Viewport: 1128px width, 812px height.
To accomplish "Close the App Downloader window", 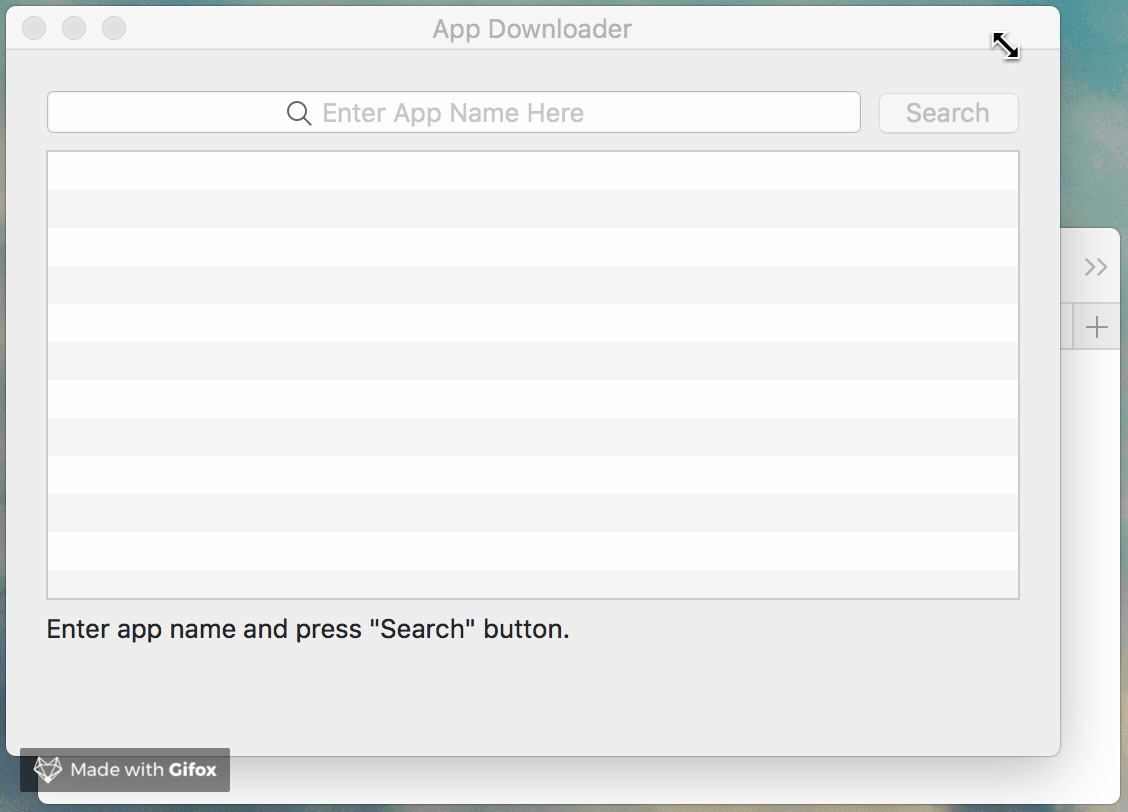I will pos(34,28).
